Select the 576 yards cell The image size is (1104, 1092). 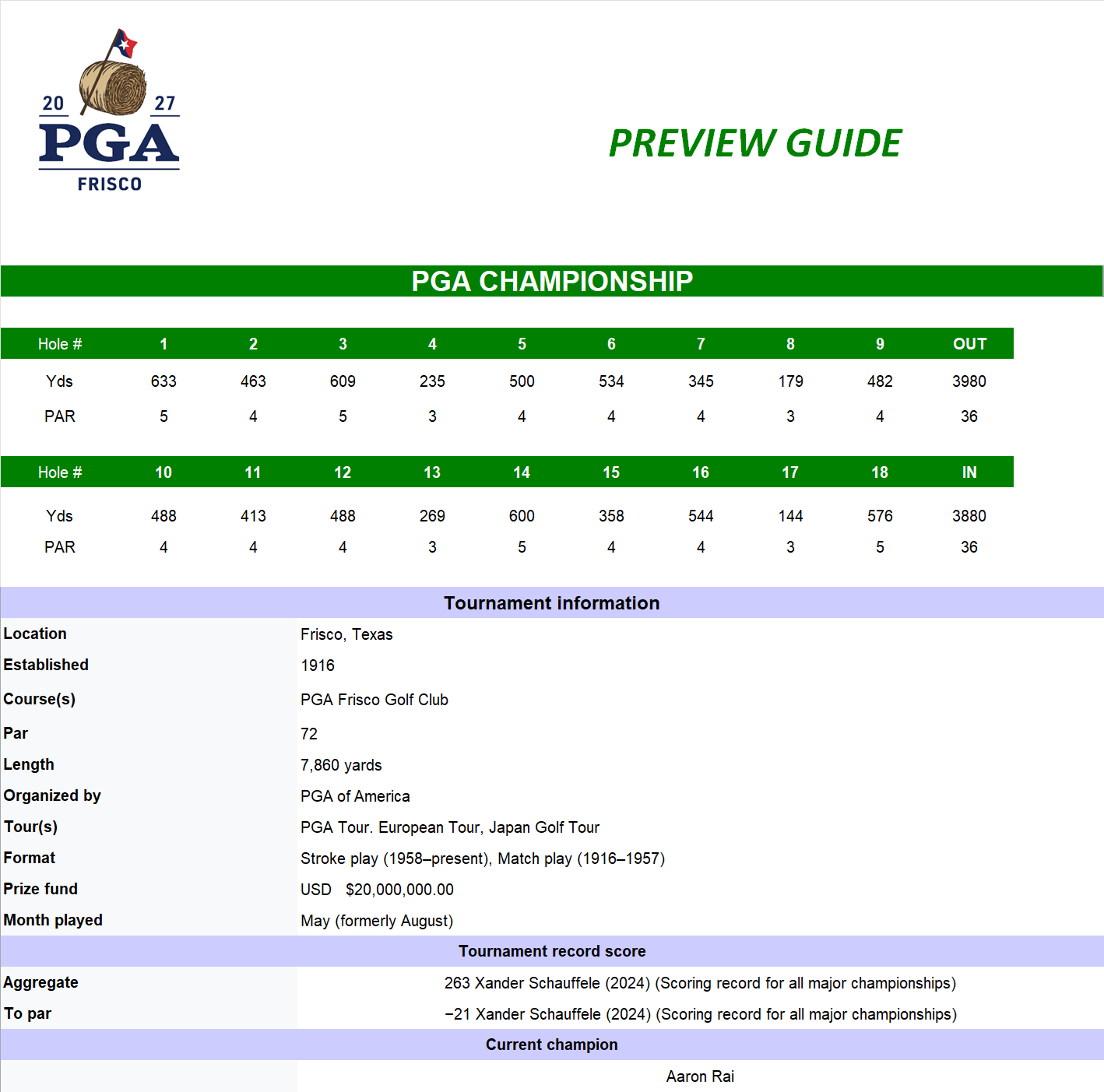pyautogui.click(x=880, y=516)
